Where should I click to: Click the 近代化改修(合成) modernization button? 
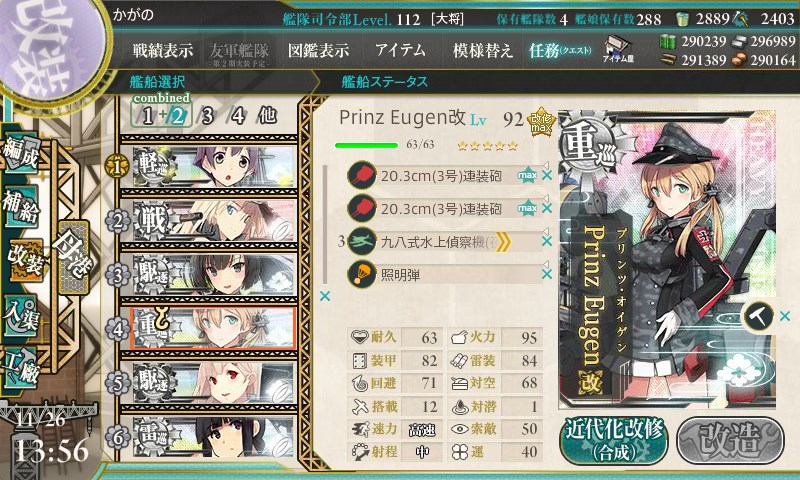point(614,440)
